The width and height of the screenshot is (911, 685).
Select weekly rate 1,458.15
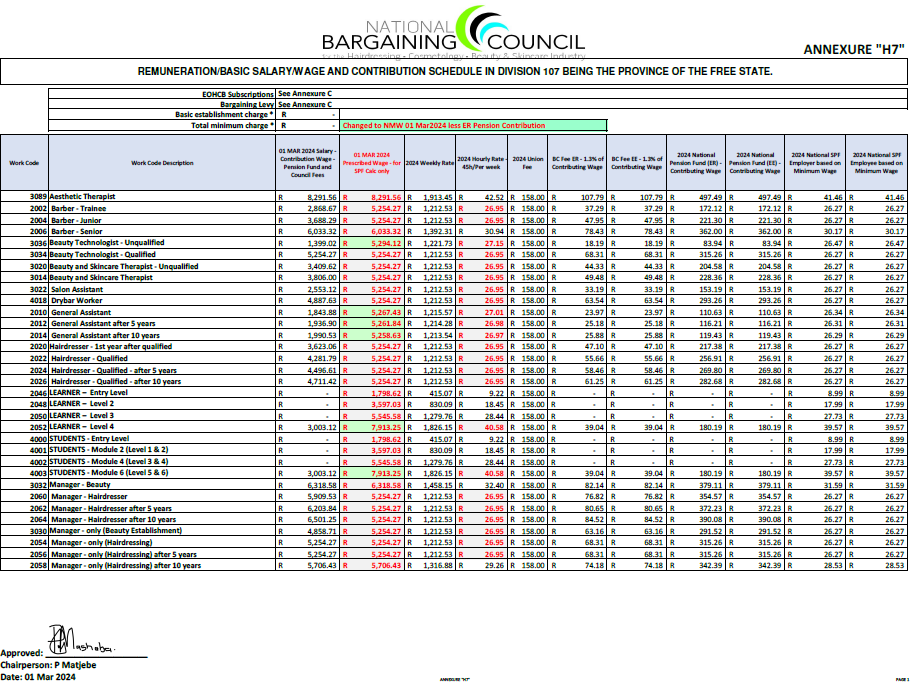[x=437, y=485]
